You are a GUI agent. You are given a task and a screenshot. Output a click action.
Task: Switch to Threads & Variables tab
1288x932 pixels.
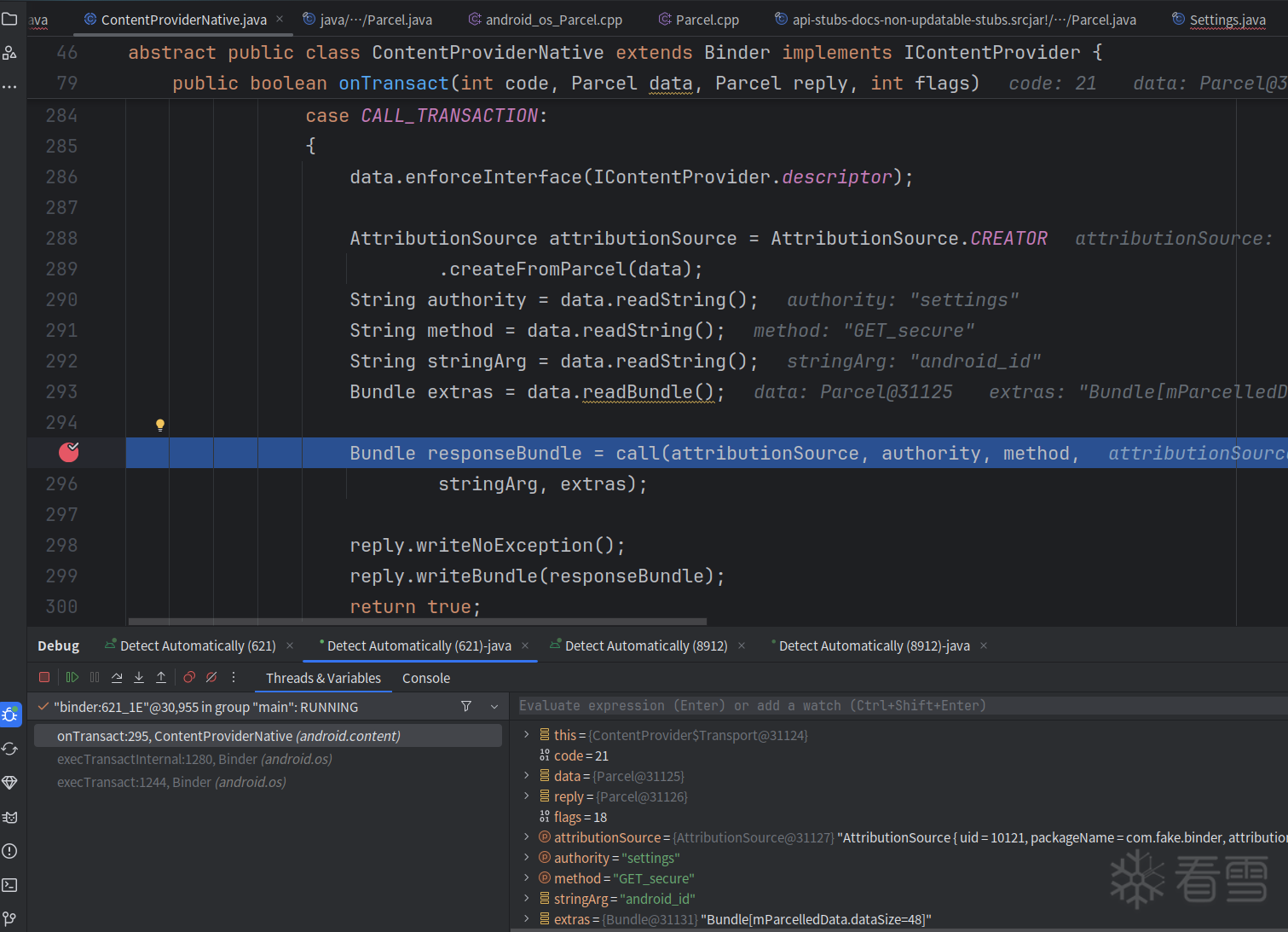pyautogui.click(x=323, y=678)
